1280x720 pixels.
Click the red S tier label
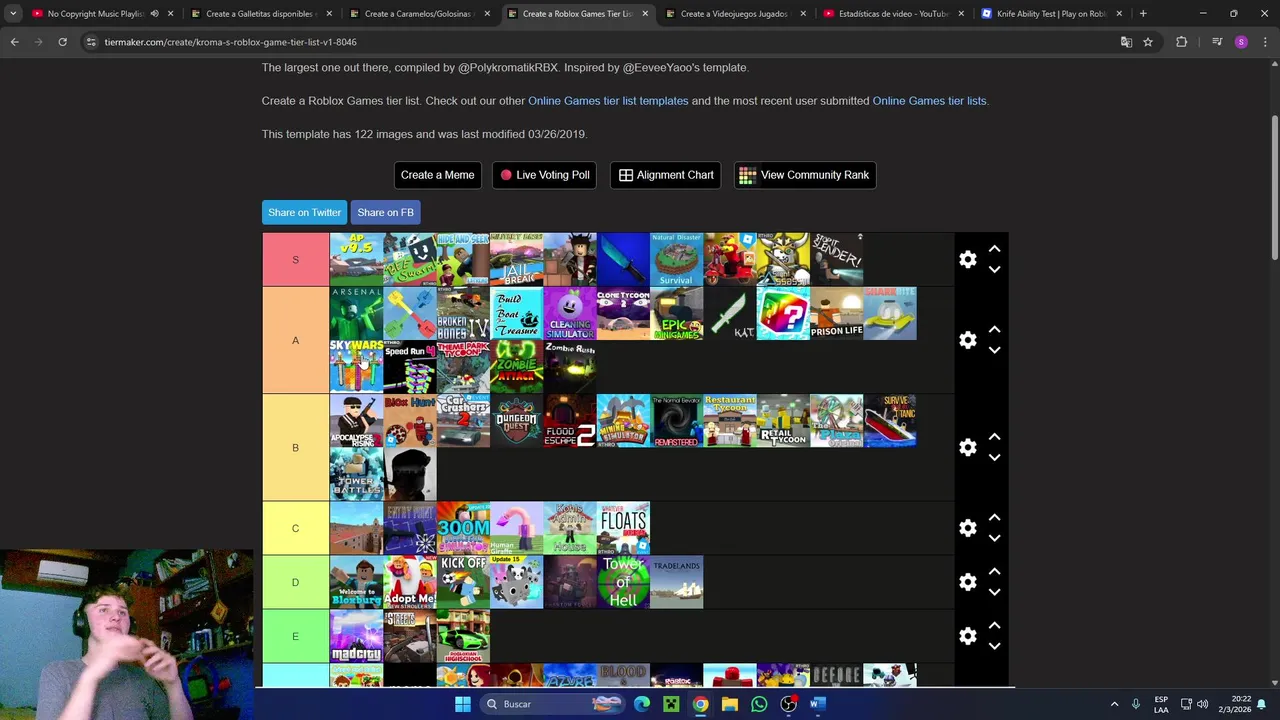295,259
